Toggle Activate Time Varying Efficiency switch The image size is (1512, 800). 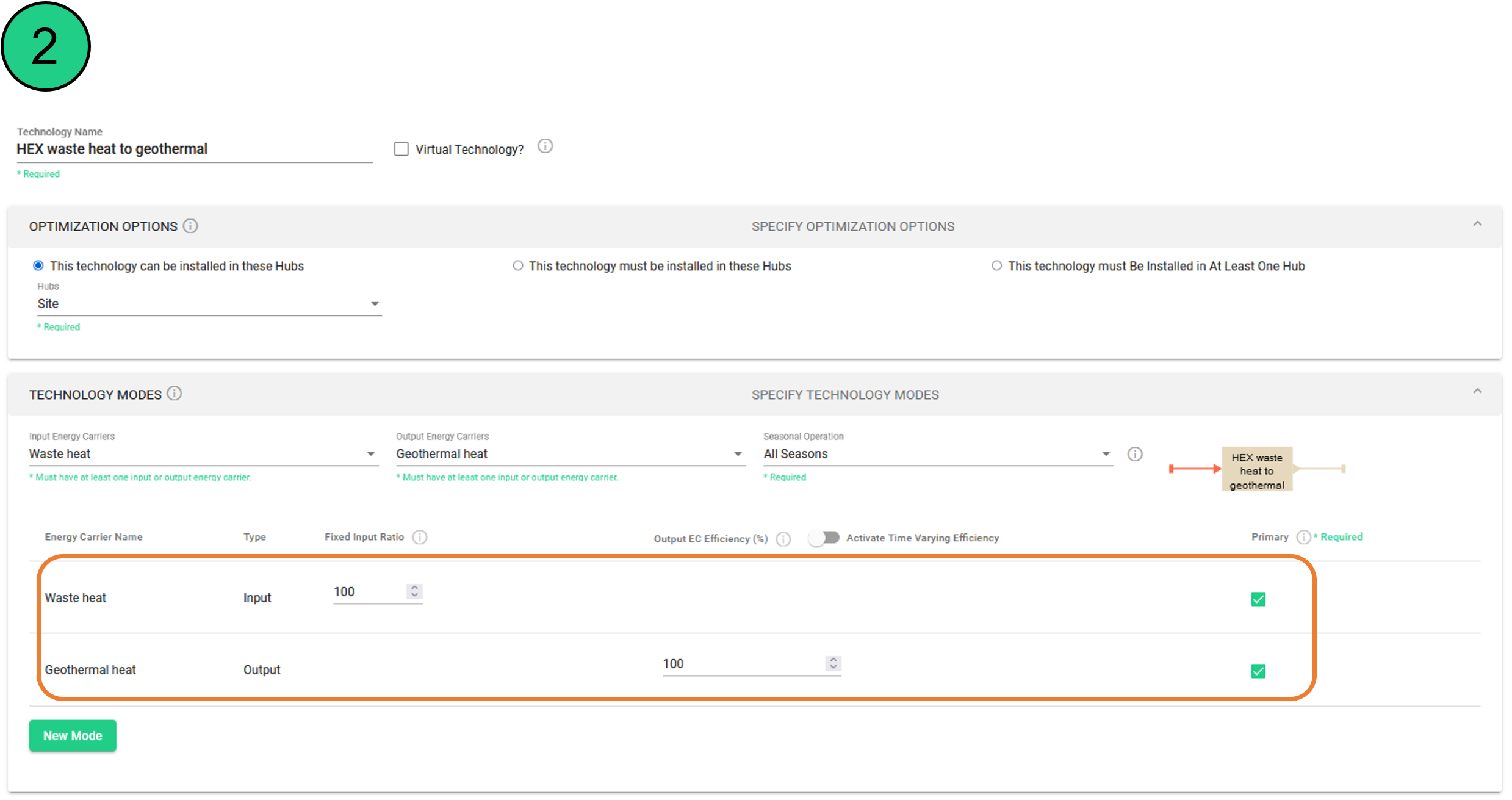click(824, 538)
